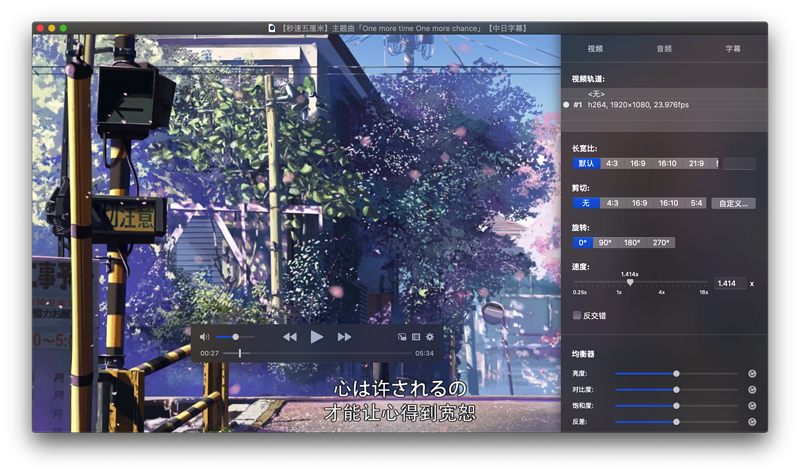Enable the 反交错 deinterlace checkbox
This screenshot has height=475, width=800.
tap(577, 315)
